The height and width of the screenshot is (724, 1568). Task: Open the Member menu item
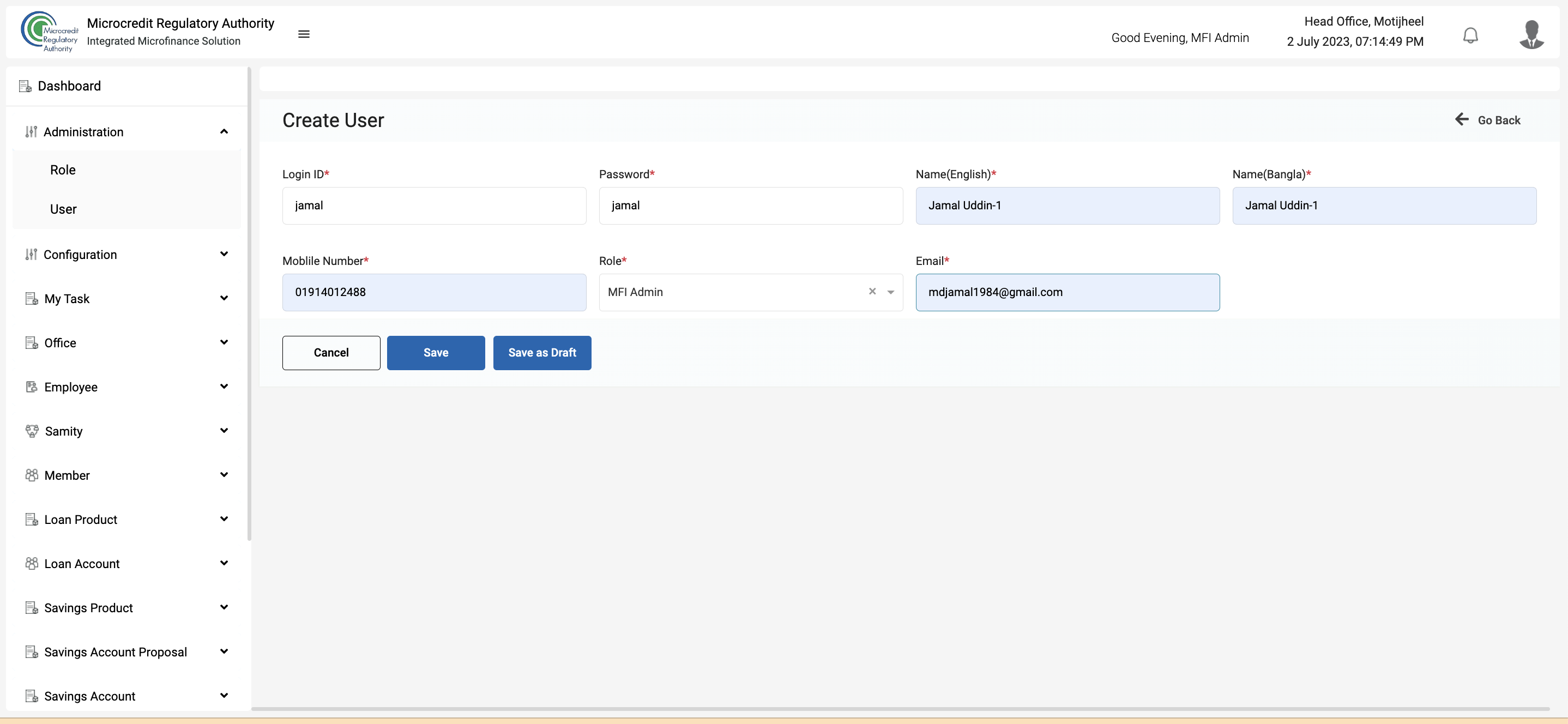pyautogui.click(x=67, y=475)
